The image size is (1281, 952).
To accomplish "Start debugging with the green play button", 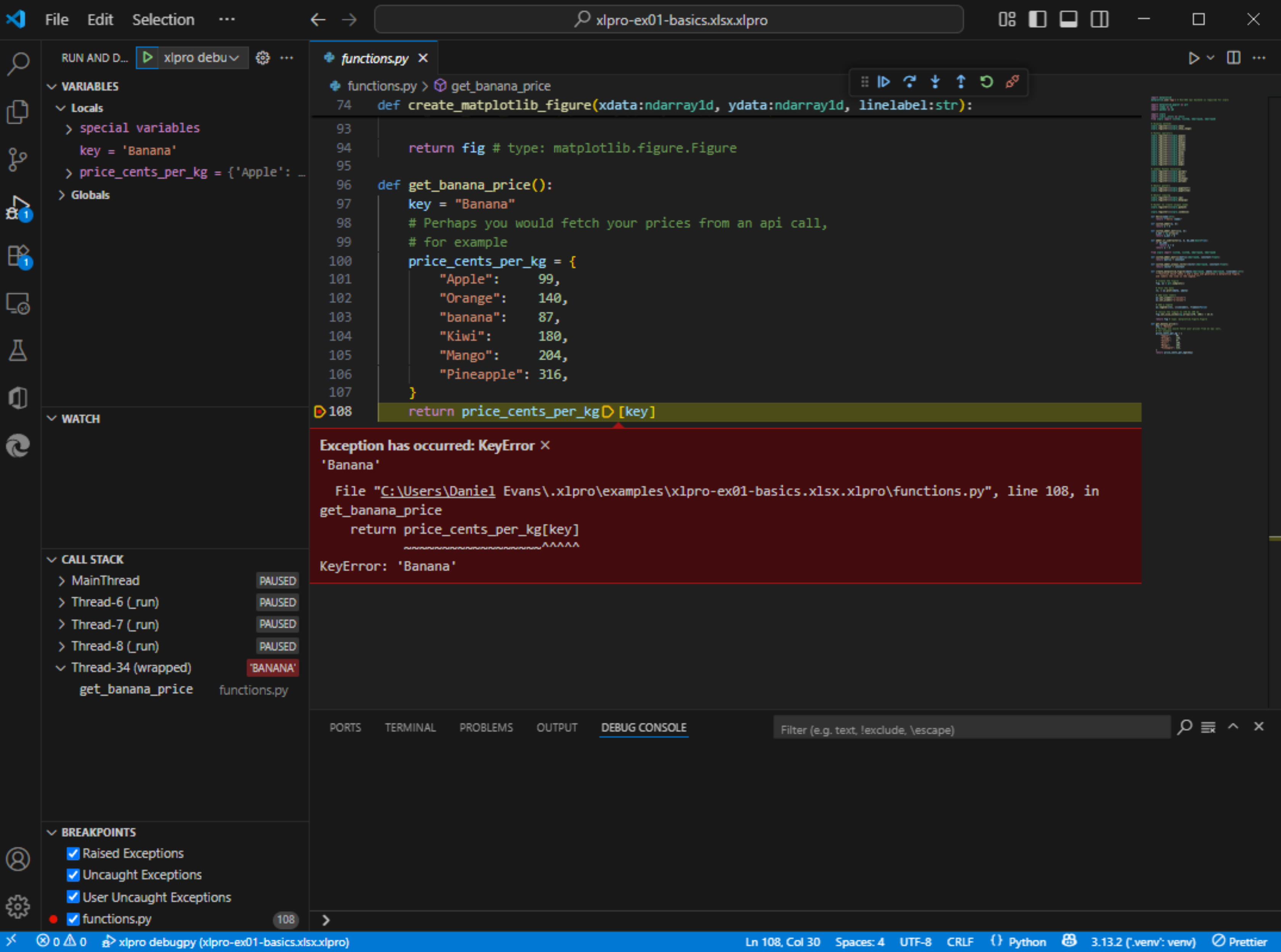I will tap(148, 58).
